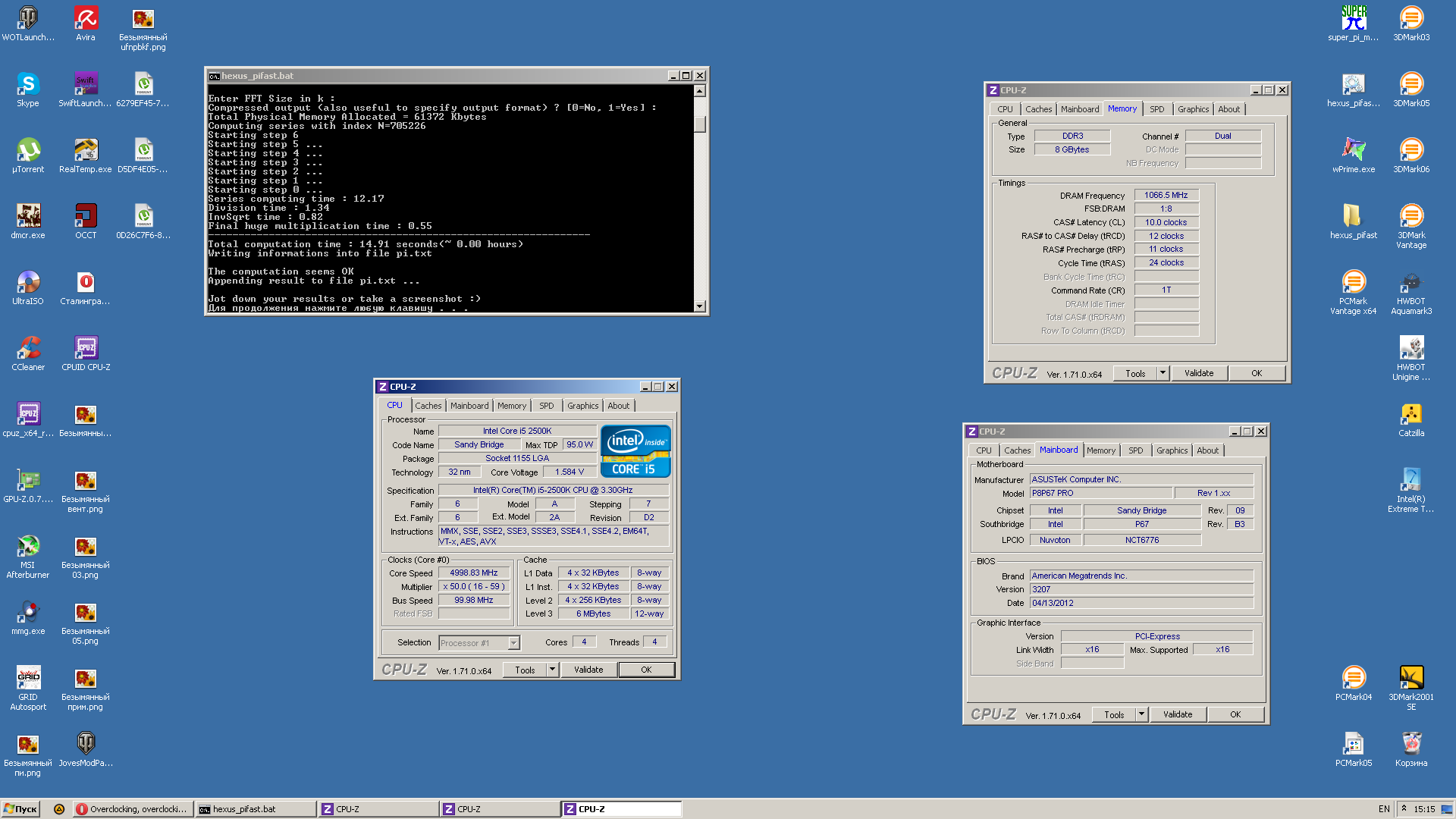Open SPD tab in the Memory window
This screenshot has width=1456, height=819.
[x=1156, y=109]
